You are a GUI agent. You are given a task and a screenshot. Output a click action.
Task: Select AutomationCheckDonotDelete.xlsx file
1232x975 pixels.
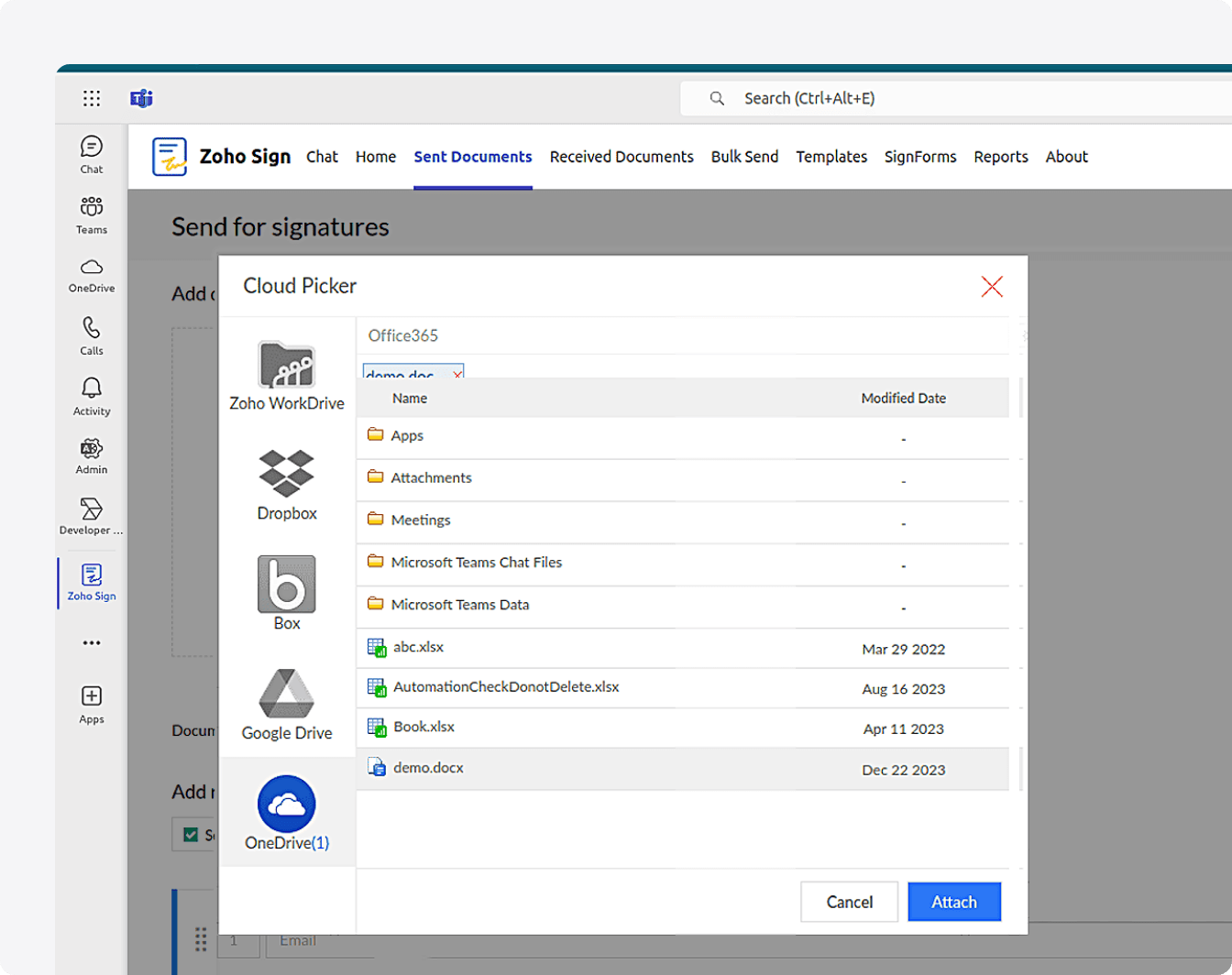[x=683, y=687]
